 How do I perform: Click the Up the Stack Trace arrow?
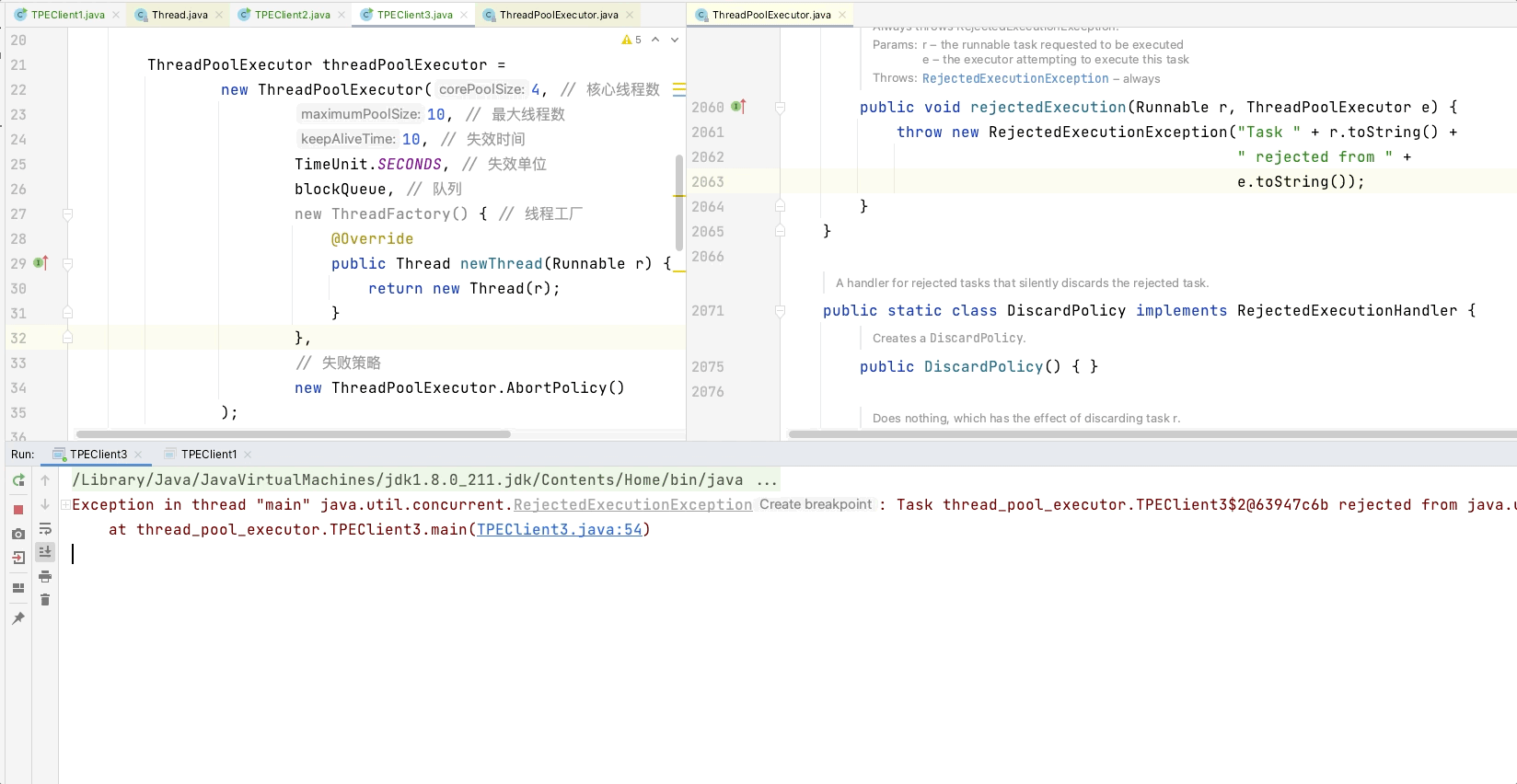click(x=45, y=480)
